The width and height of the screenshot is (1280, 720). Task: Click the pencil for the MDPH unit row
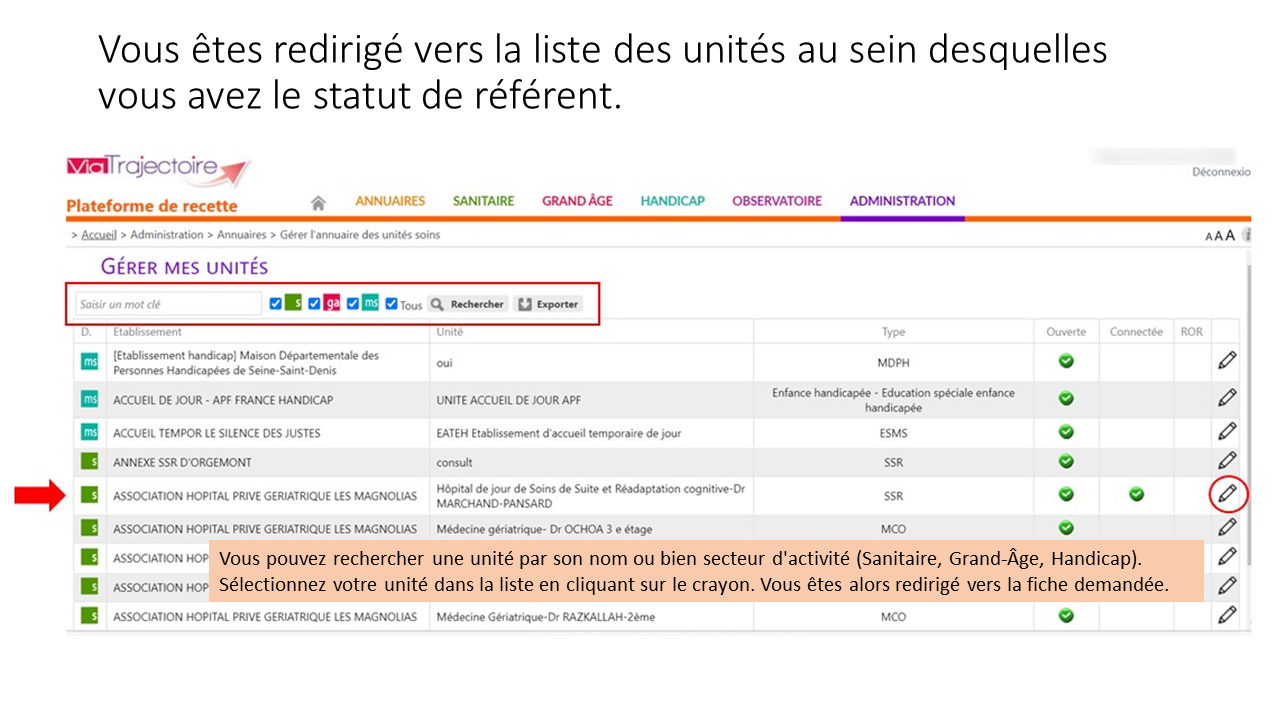pyautogui.click(x=1227, y=361)
